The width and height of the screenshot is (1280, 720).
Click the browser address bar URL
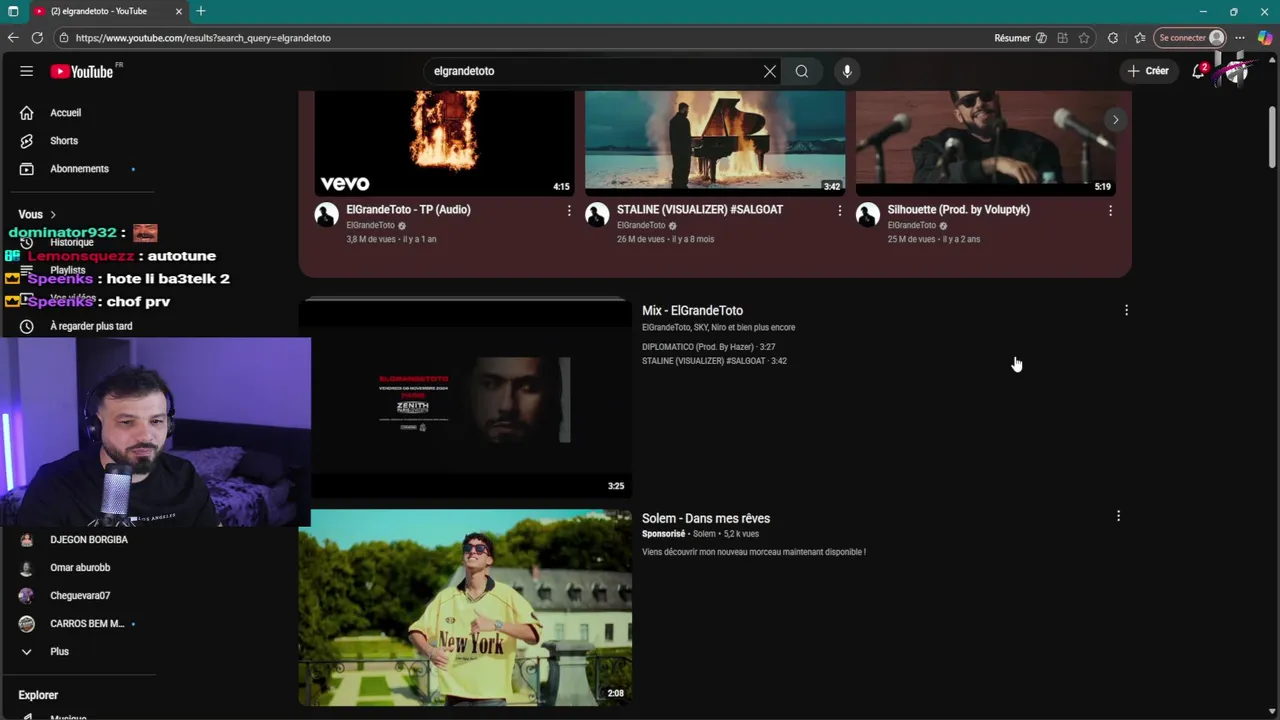[x=203, y=38]
